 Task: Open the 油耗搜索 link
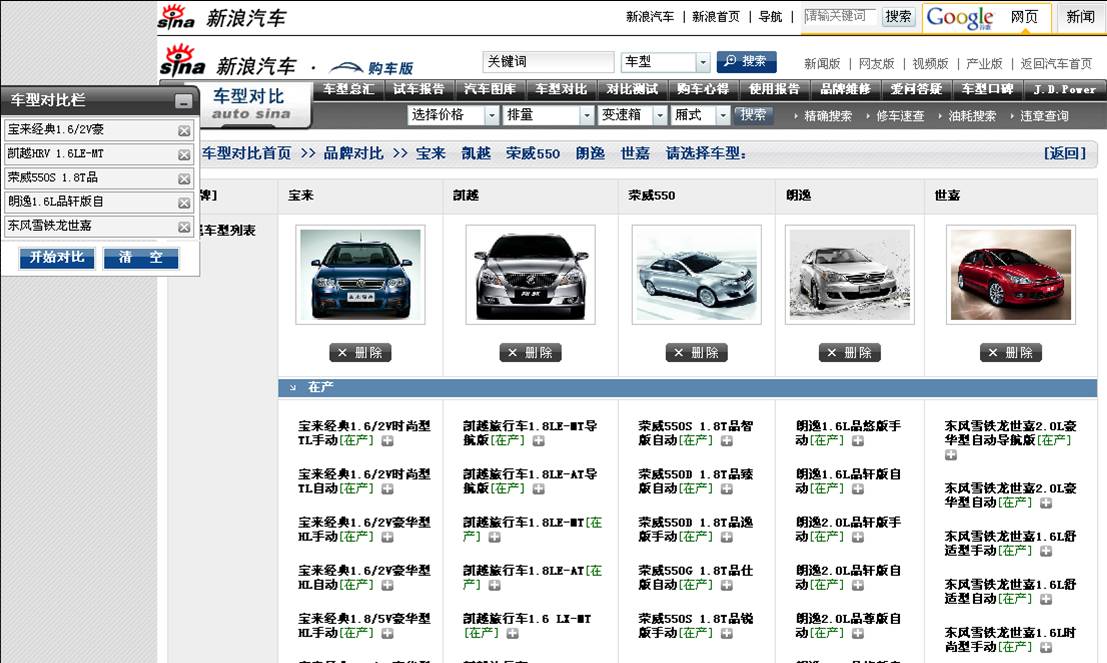pos(971,116)
